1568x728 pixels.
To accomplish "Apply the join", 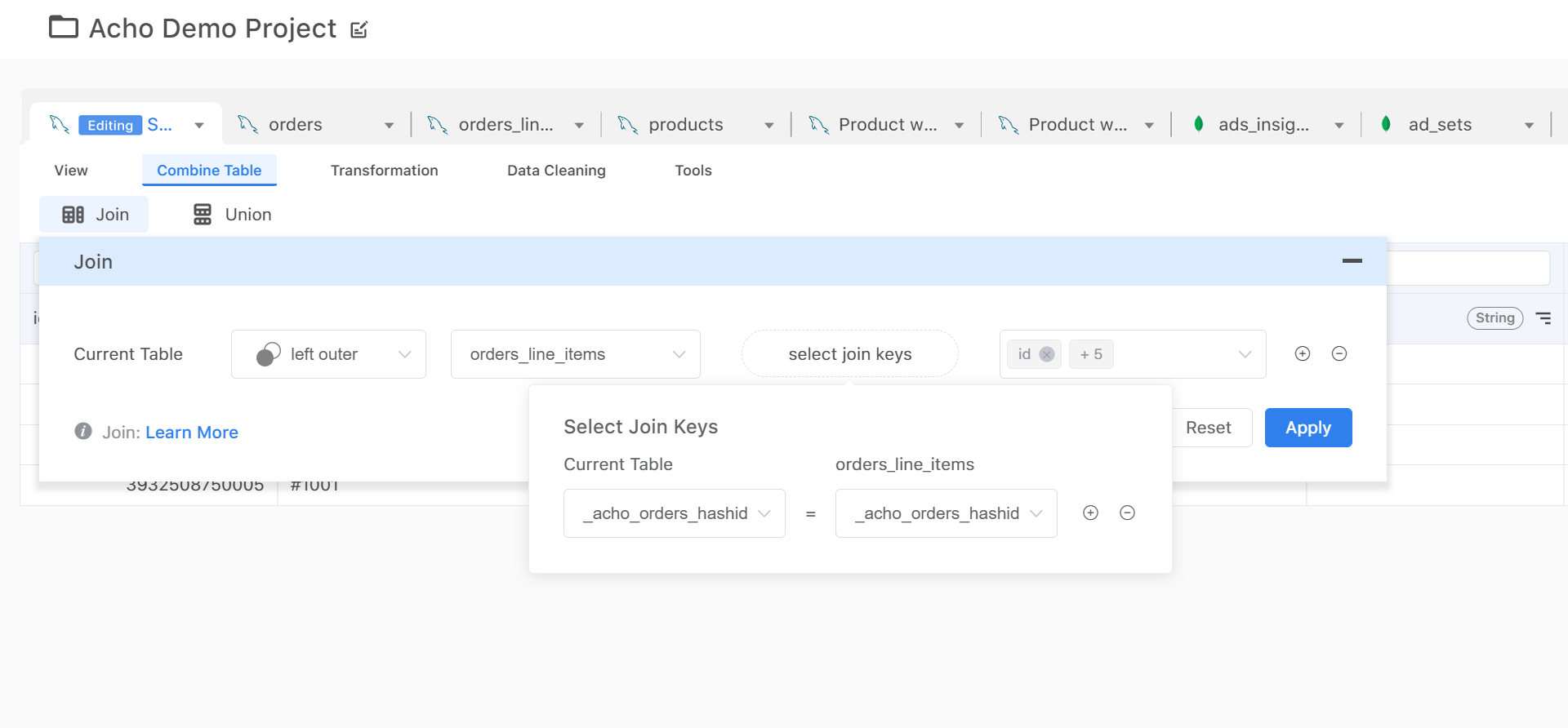I will click(1308, 428).
